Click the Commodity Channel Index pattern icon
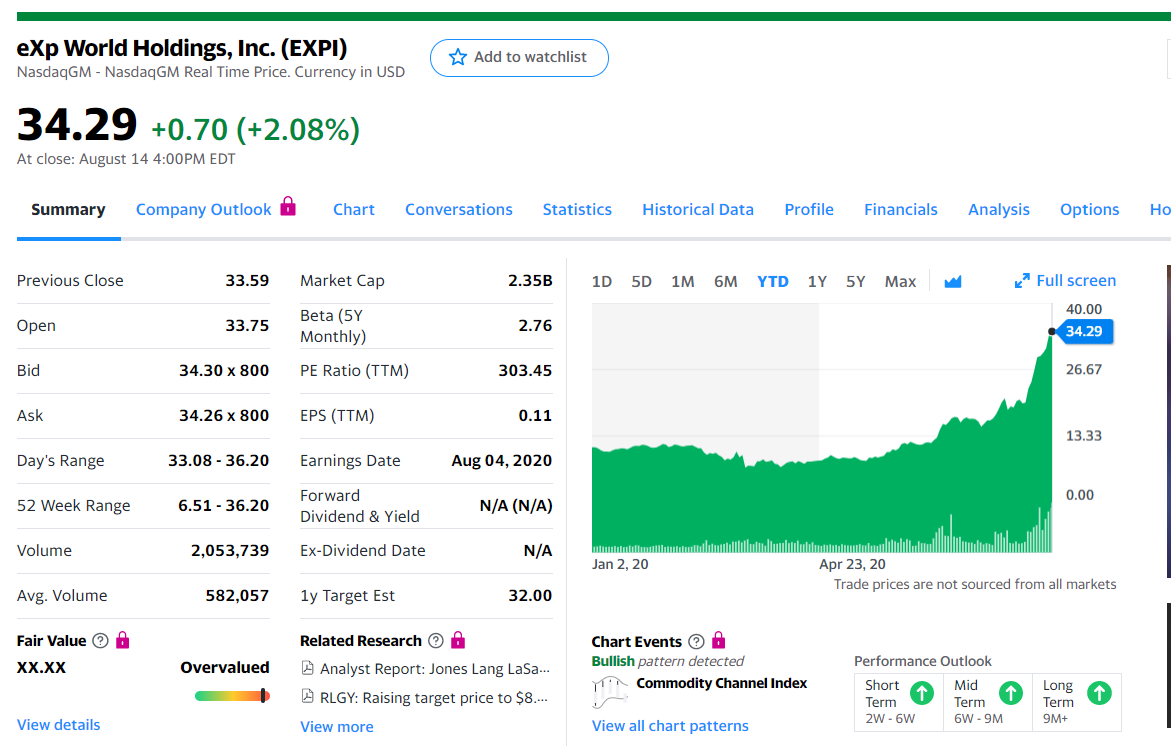This screenshot has height=749, width=1171. pos(609,692)
